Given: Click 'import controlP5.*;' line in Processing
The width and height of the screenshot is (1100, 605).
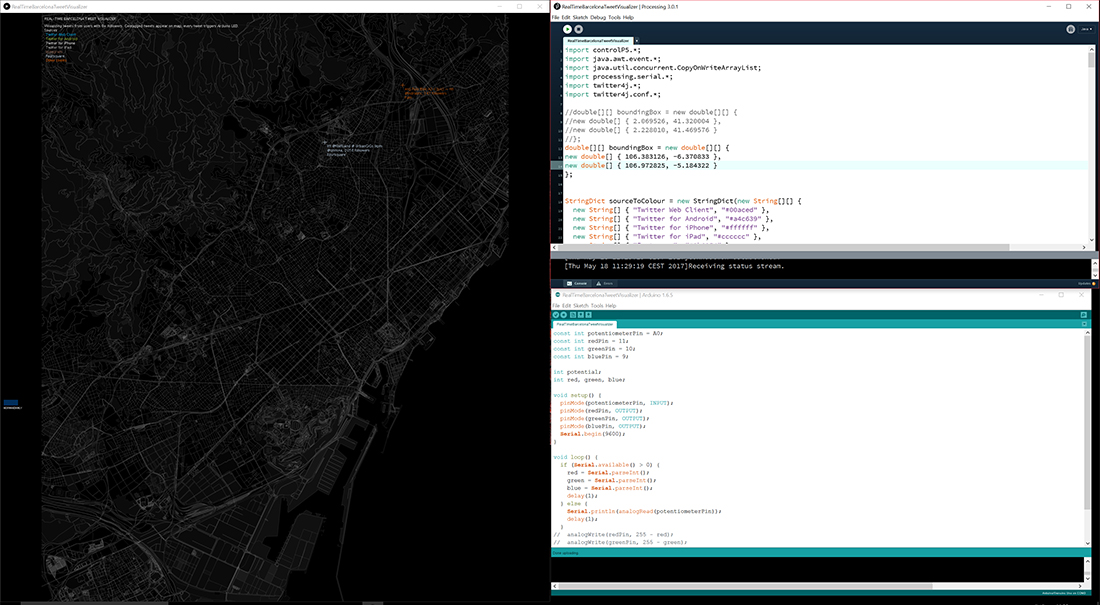Looking at the screenshot, I should pyautogui.click(x=603, y=51).
